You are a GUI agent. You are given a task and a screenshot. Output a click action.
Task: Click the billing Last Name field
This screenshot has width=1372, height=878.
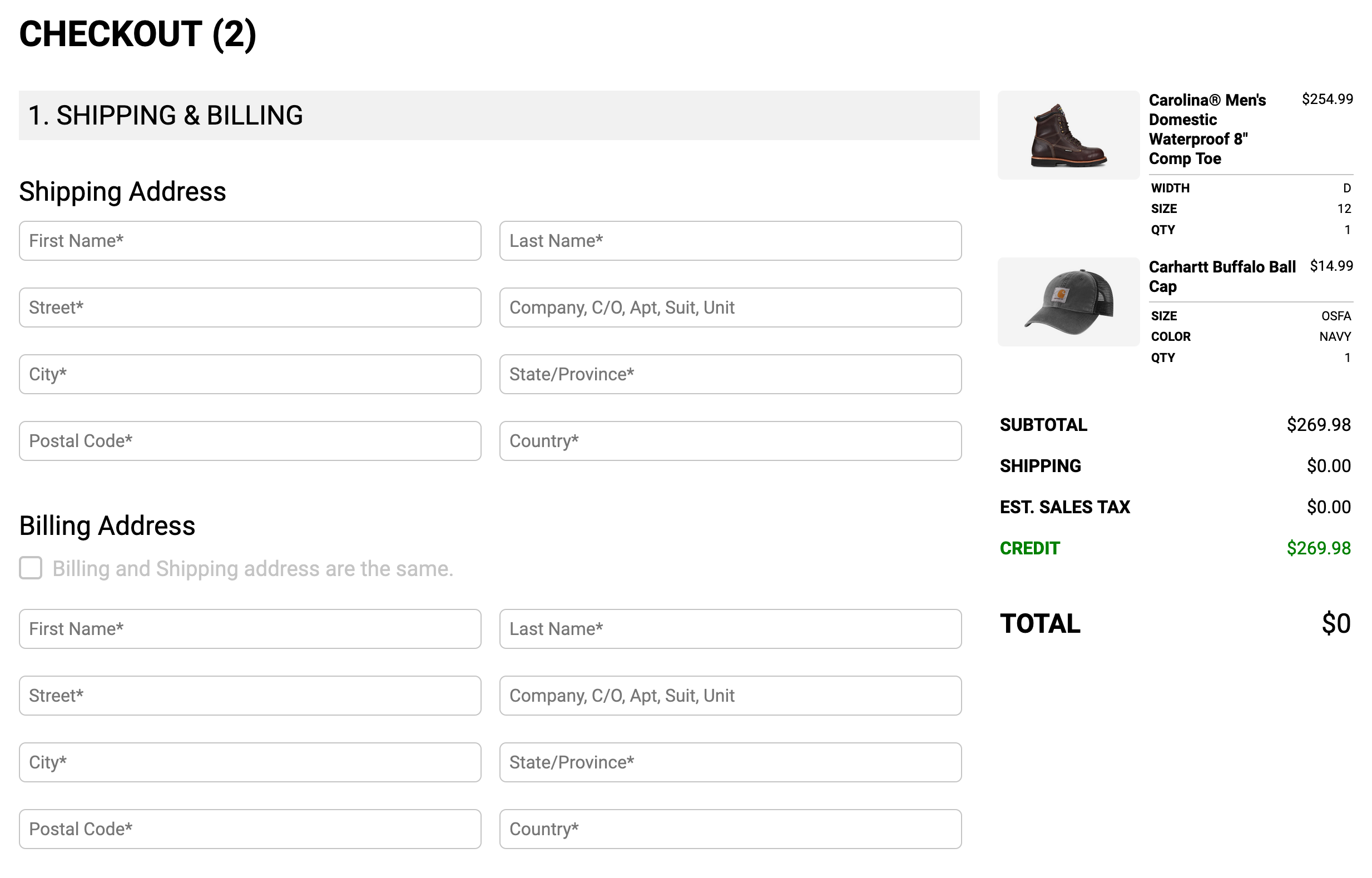click(x=730, y=629)
